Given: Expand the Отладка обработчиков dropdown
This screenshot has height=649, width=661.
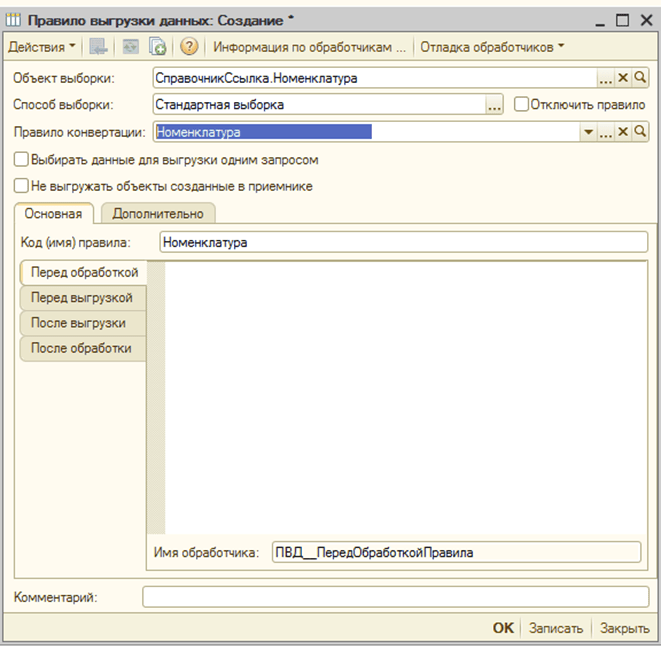Looking at the screenshot, I should click(492, 47).
